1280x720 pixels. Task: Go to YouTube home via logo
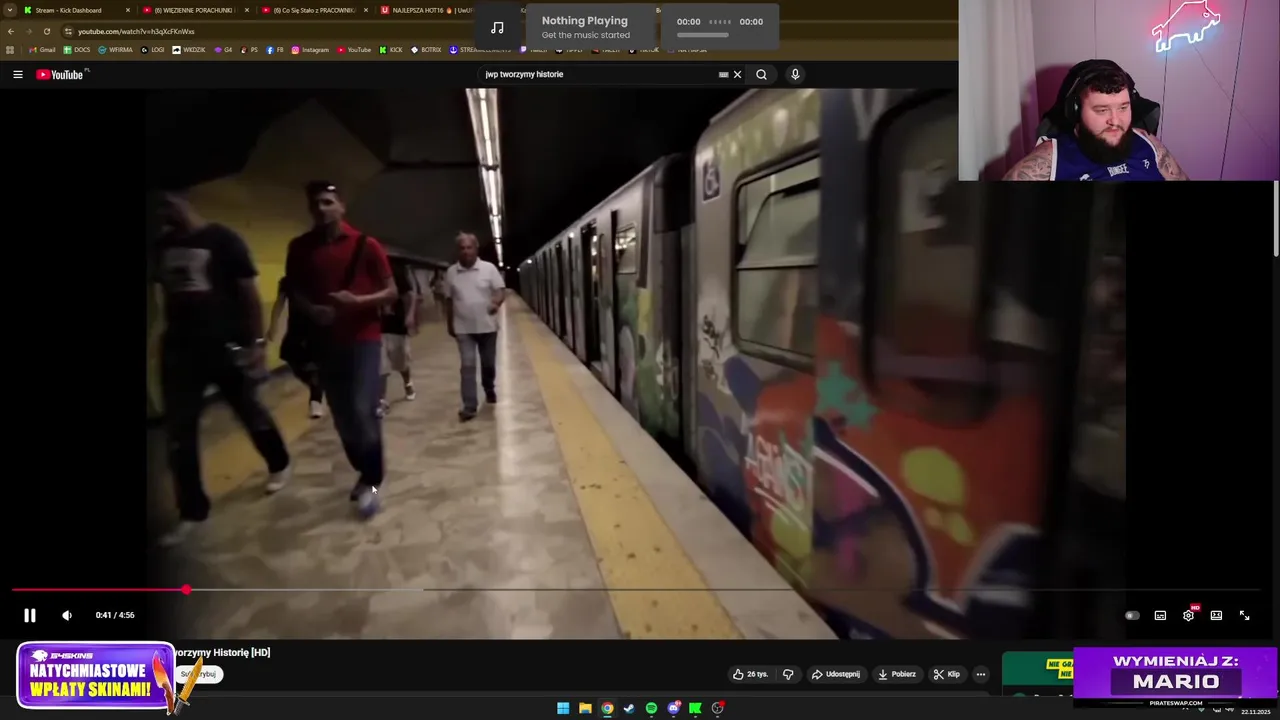click(62, 74)
